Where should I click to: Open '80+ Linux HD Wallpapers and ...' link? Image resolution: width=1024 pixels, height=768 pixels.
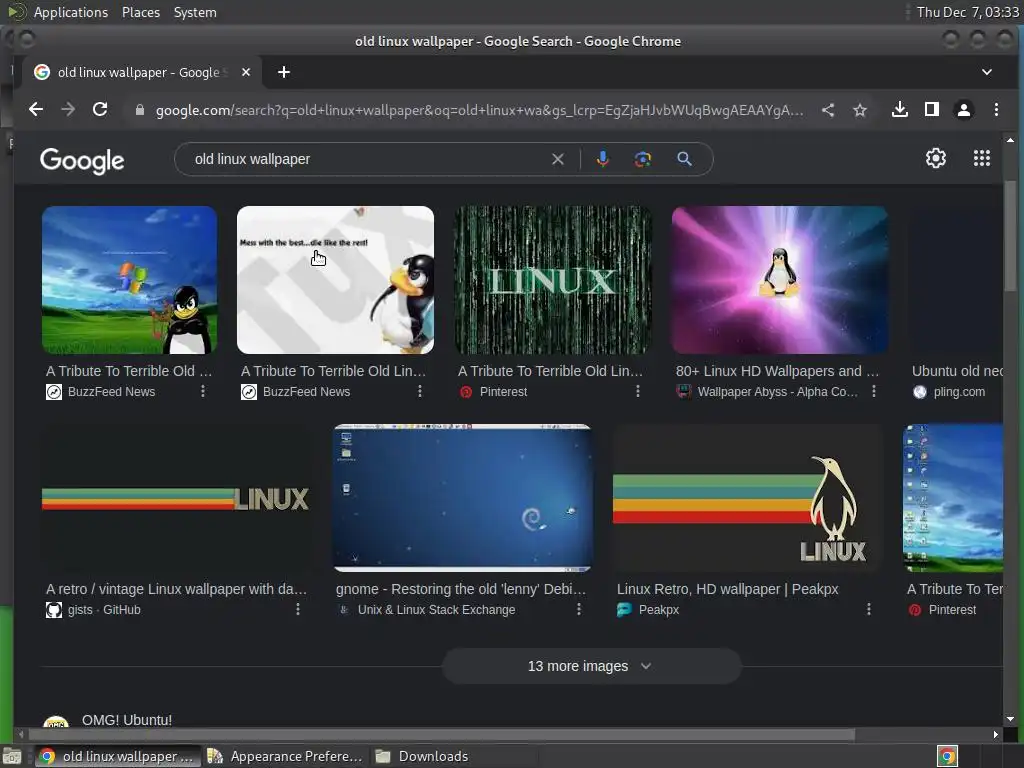tap(777, 371)
